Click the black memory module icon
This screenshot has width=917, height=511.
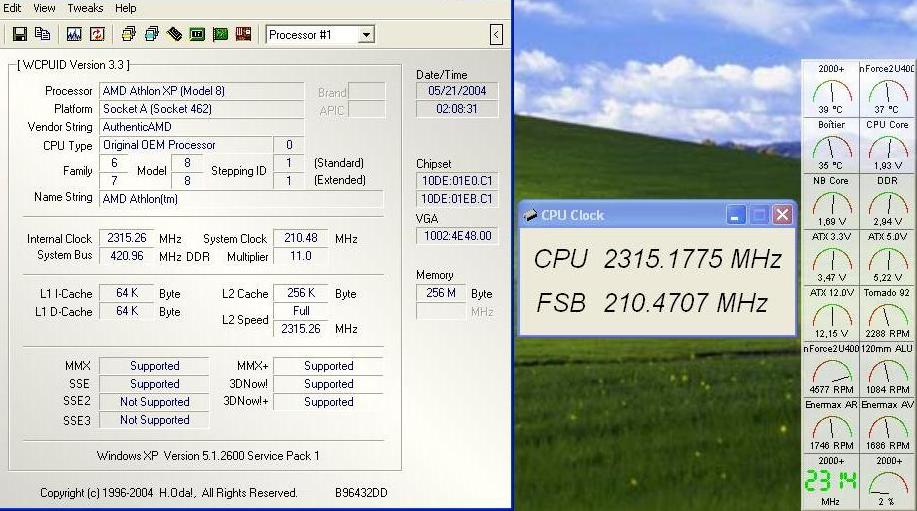174,34
